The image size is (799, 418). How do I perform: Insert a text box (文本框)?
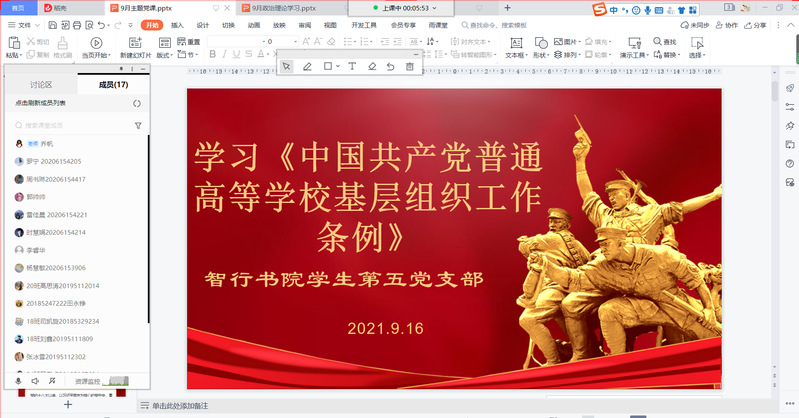[514, 48]
